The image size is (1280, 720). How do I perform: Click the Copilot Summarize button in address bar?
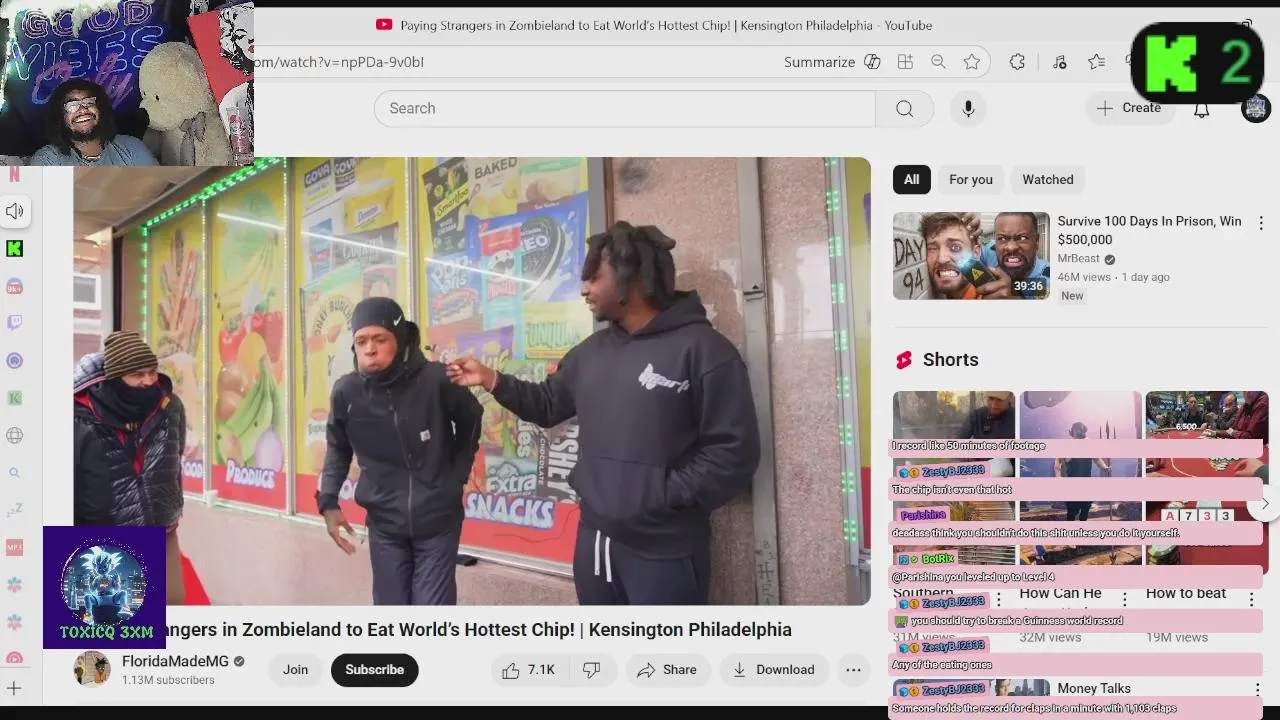(832, 62)
